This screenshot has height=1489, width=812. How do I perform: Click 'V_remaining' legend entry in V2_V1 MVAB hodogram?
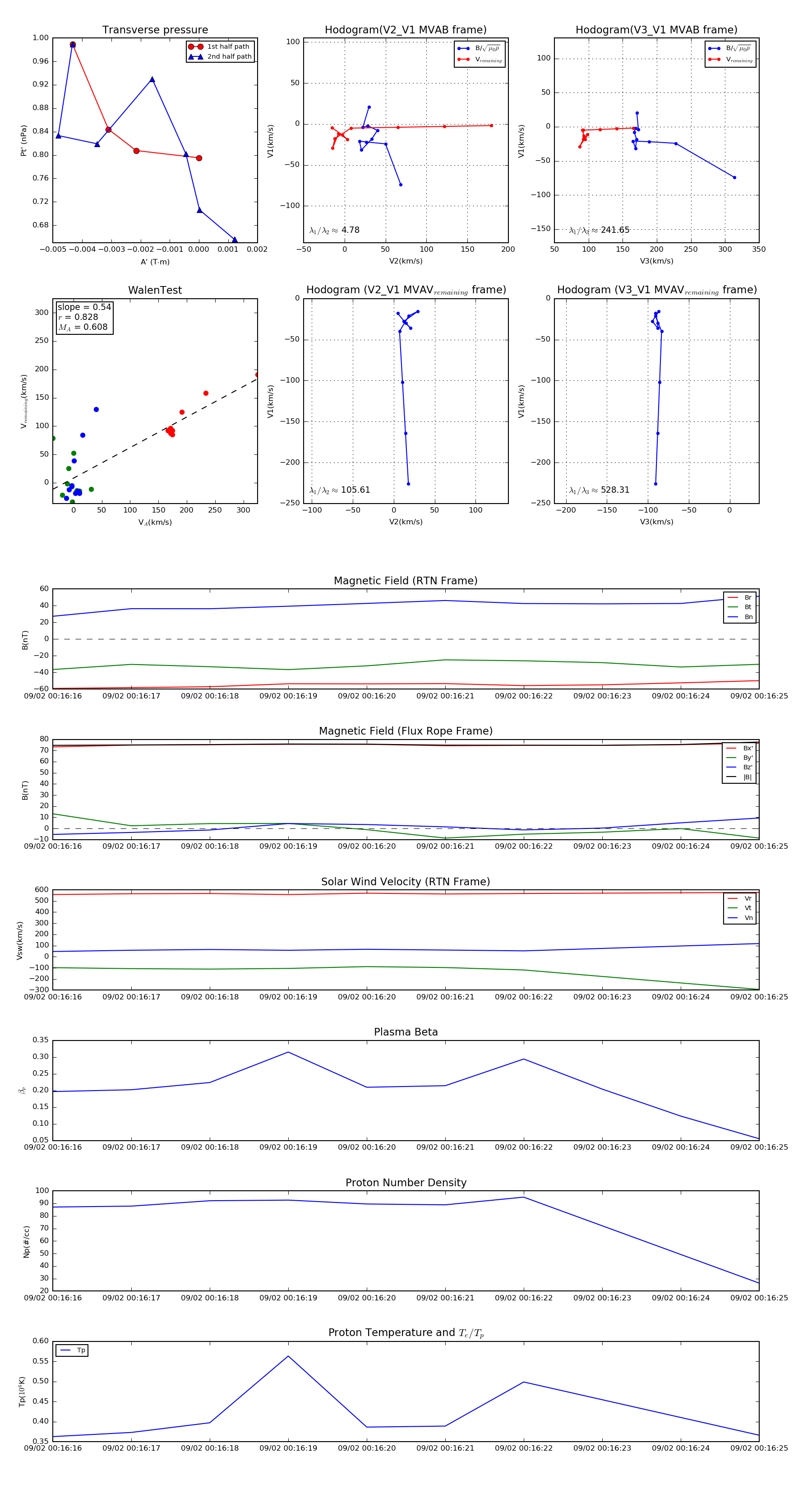tap(480, 60)
